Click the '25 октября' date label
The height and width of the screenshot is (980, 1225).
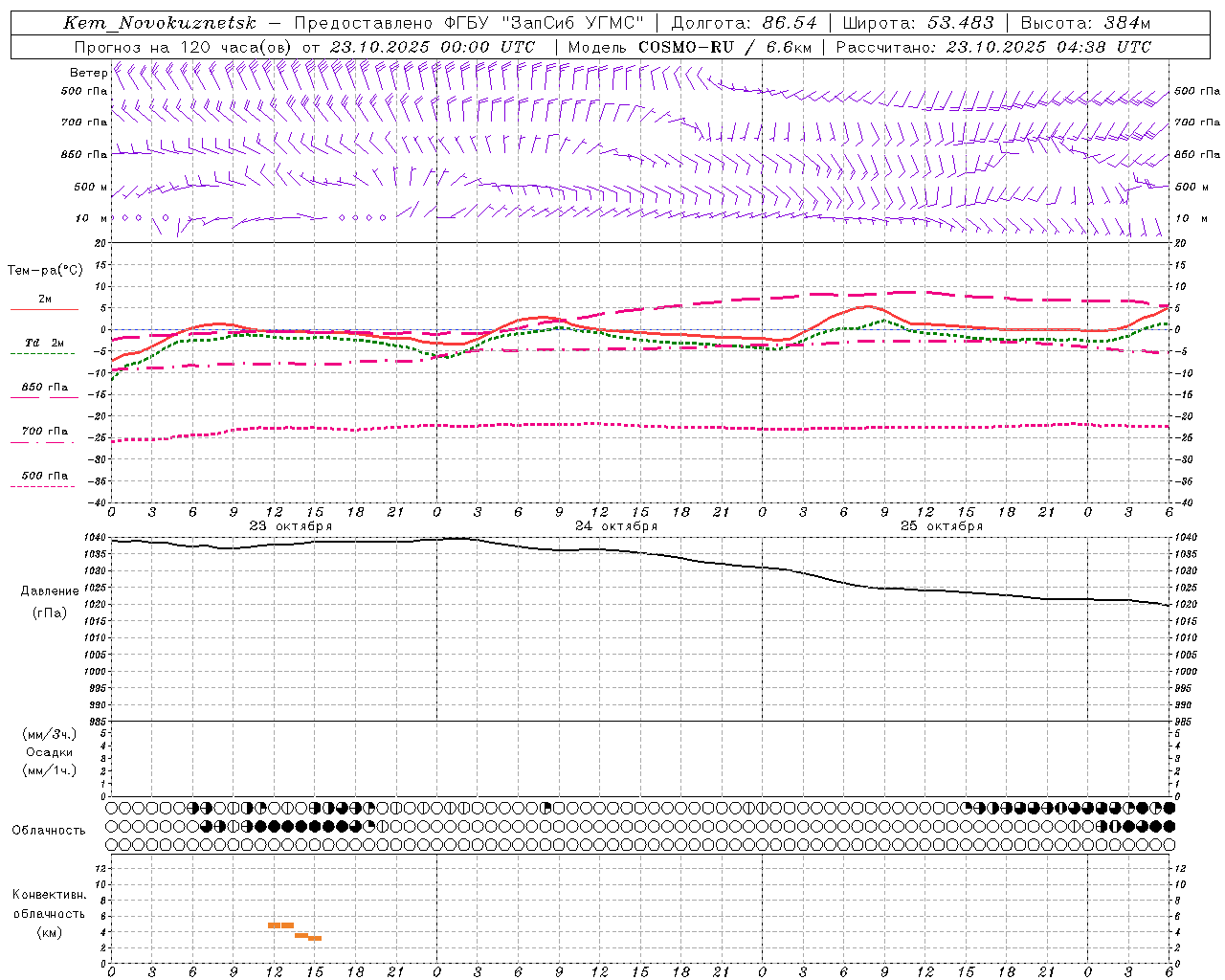tap(942, 526)
